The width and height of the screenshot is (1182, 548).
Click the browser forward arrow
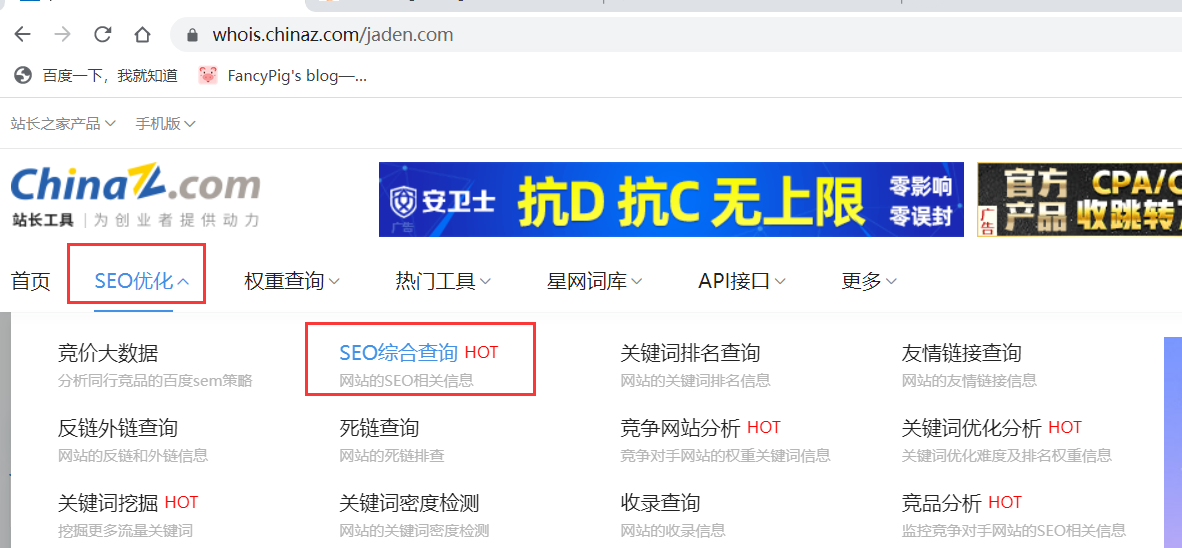(63, 35)
